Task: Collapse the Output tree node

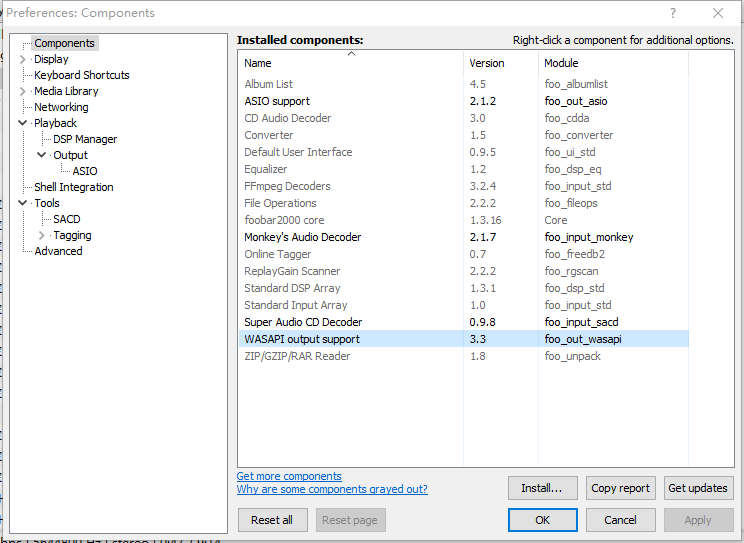Action: click(x=42, y=155)
